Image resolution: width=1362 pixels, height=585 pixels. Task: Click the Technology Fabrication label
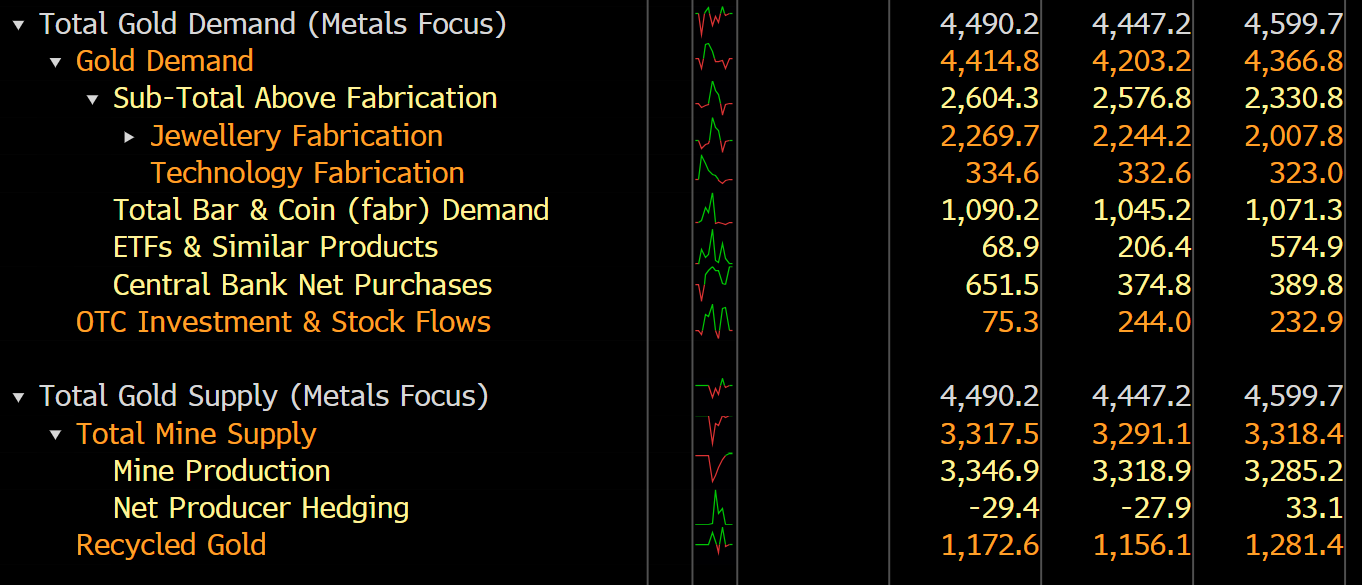coord(307,173)
